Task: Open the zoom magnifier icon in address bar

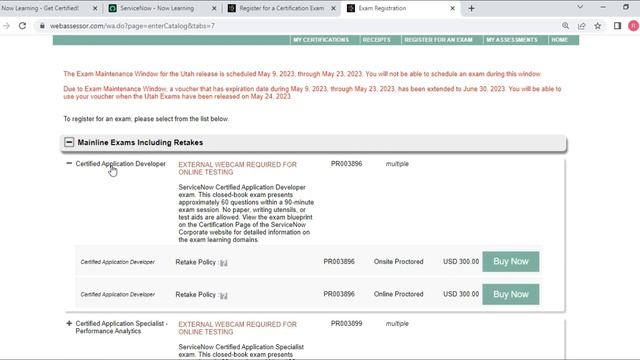Action: click(x=565, y=26)
